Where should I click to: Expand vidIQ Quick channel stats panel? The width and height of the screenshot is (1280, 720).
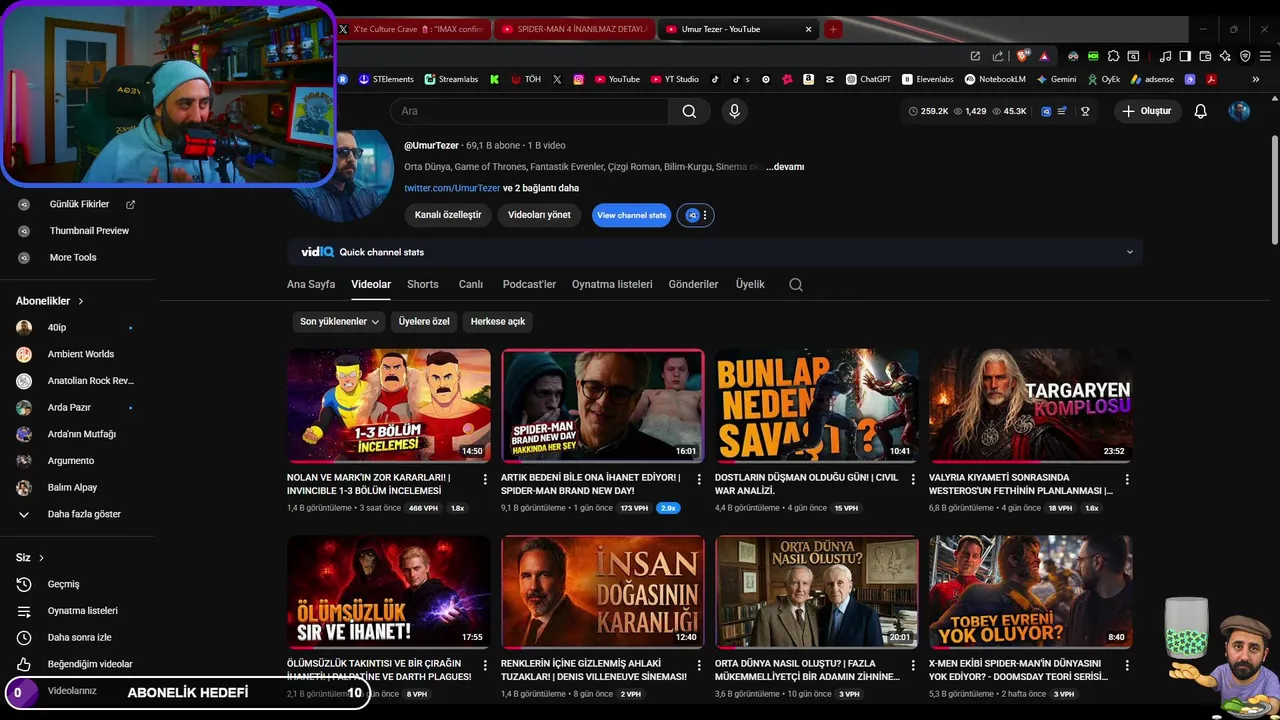pos(1130,252)
